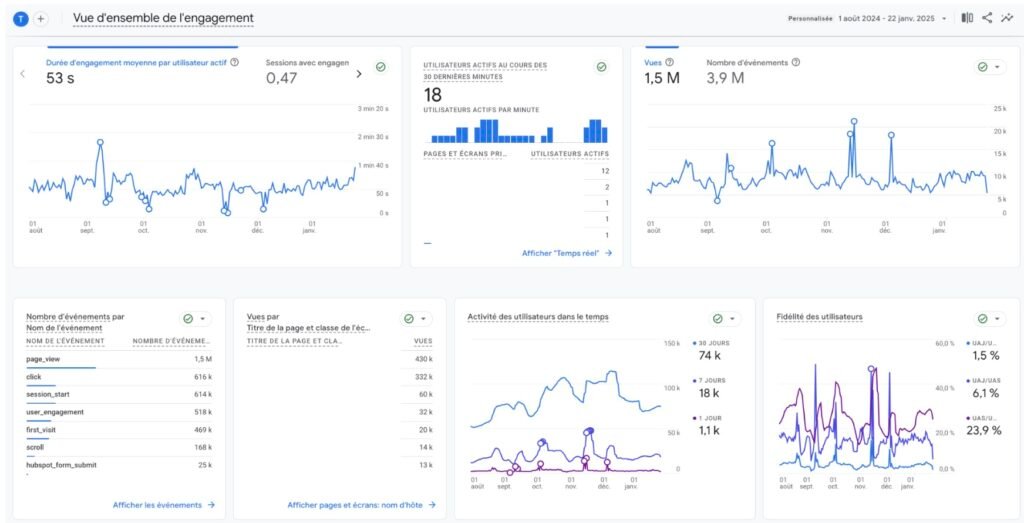The width and height of the screenshot is (1024, 523).
Task: Click the Vue d'ensemble de l'engagement title
Action: 163,18
